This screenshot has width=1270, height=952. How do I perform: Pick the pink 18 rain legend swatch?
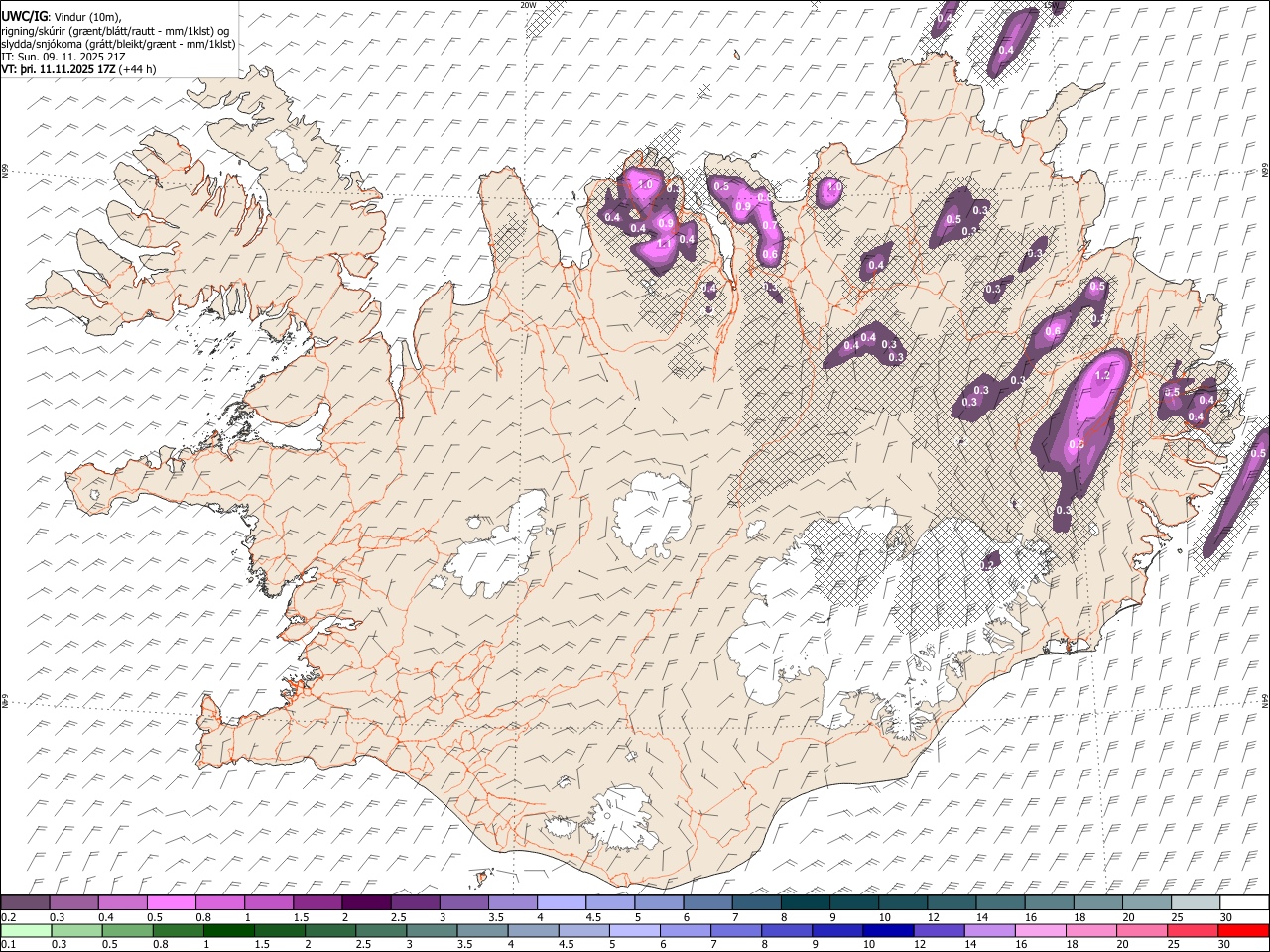pyautogui.click(x=1090, y=930)
